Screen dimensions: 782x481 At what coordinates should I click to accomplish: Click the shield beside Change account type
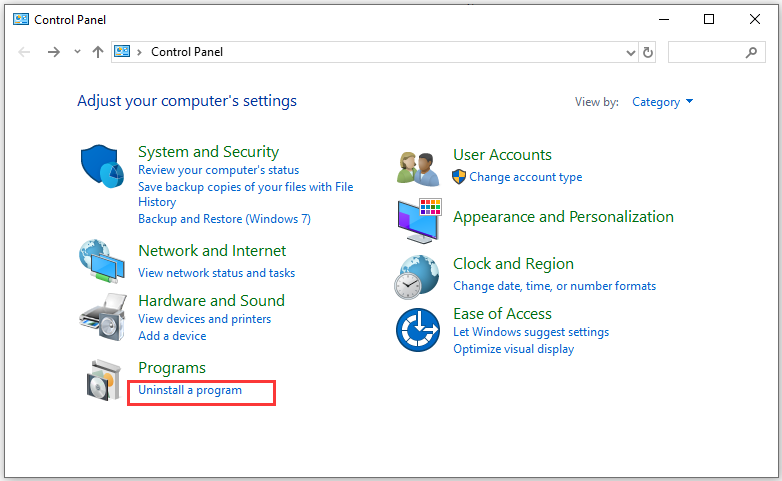[459, 177]
